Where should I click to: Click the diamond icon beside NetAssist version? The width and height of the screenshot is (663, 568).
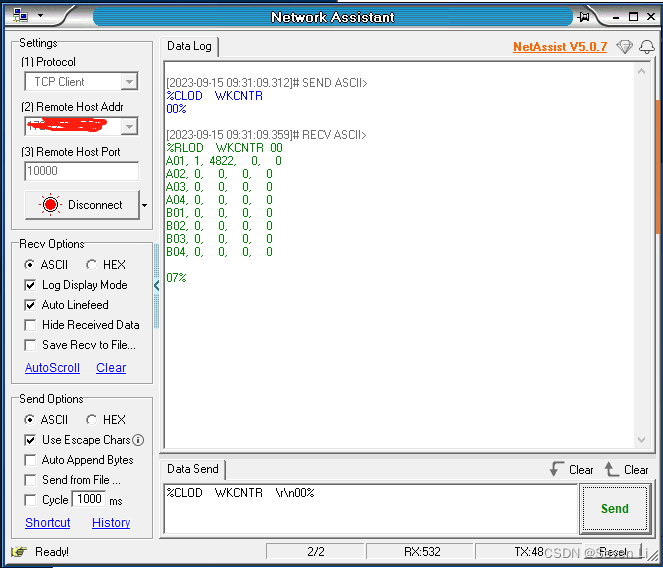click(624, 47)
